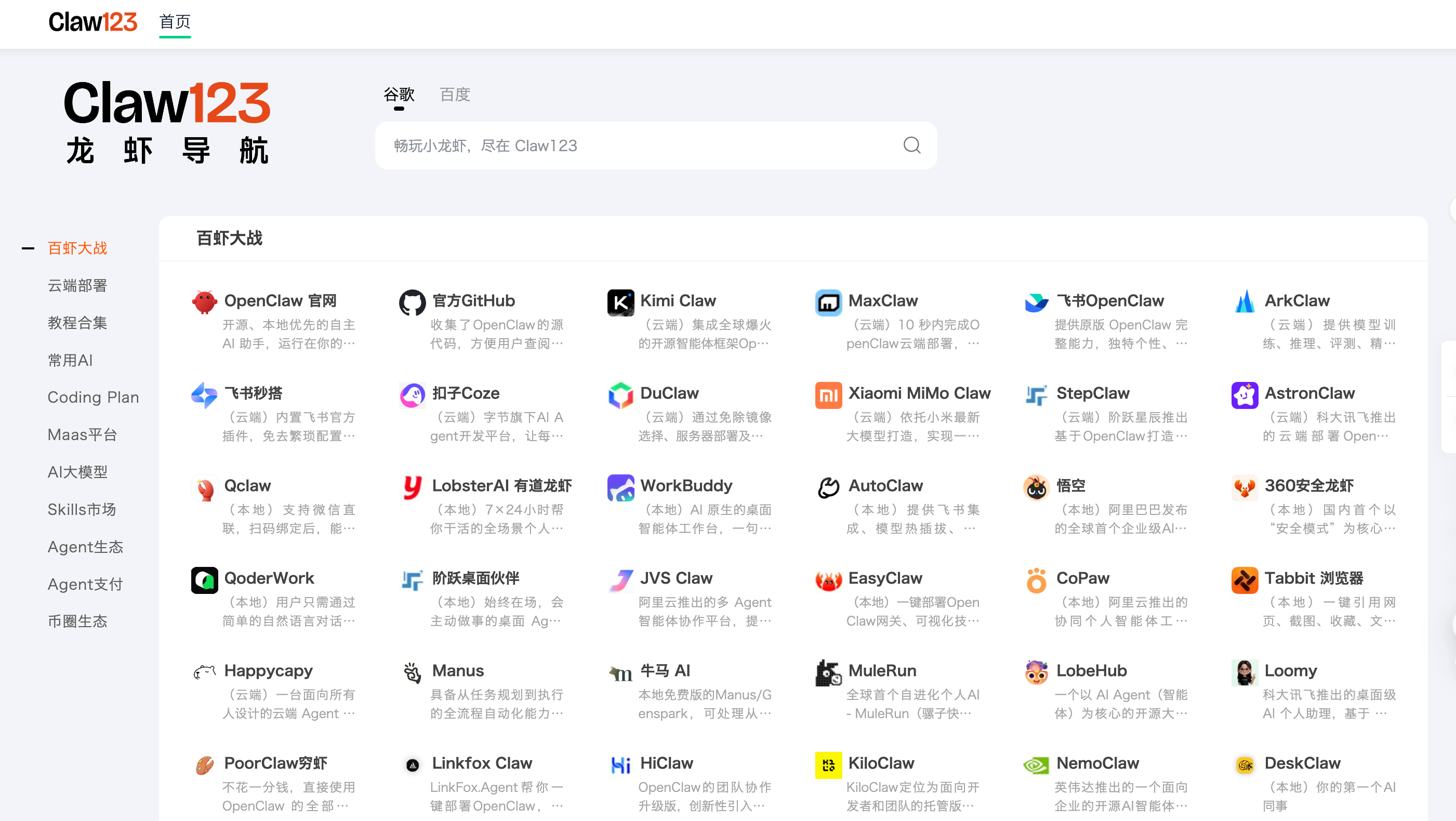The width and height of the screenshot is (1456, 821).
Task: Click the Tabbit 浏览器 orange icon
Action: click(x=1244, y=580)
